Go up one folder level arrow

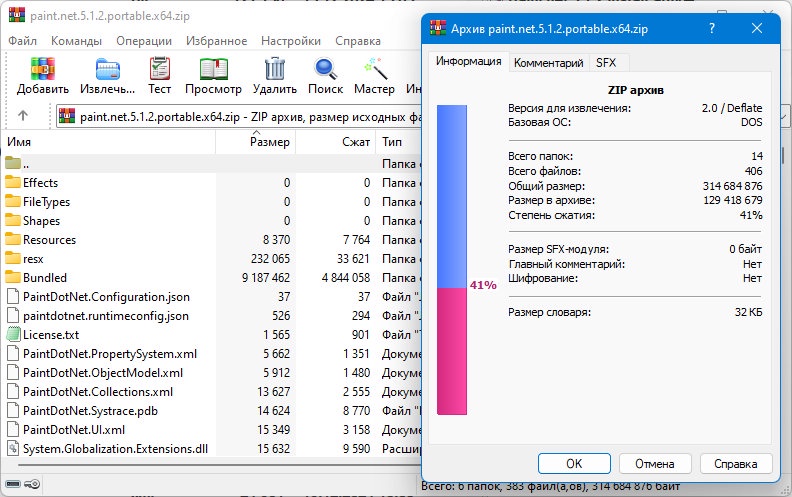point(23,116)
